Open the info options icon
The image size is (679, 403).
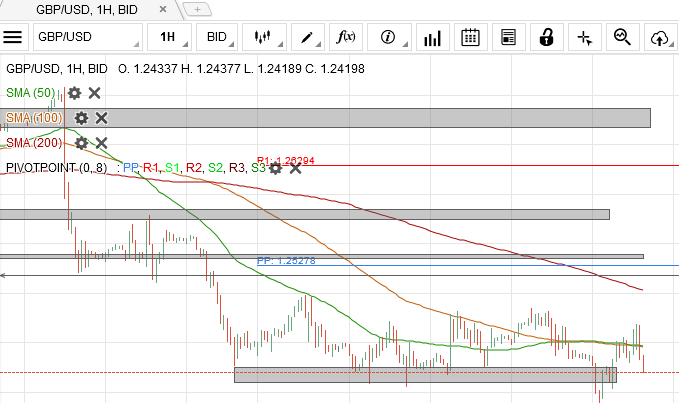pos(389,37)
